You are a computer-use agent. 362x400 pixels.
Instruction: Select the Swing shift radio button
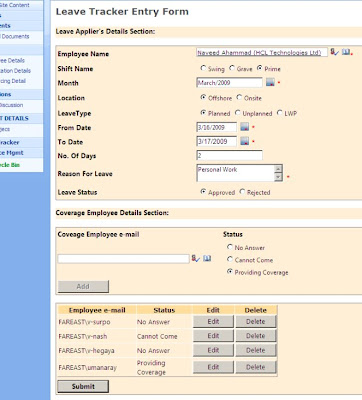coord(203,68)
